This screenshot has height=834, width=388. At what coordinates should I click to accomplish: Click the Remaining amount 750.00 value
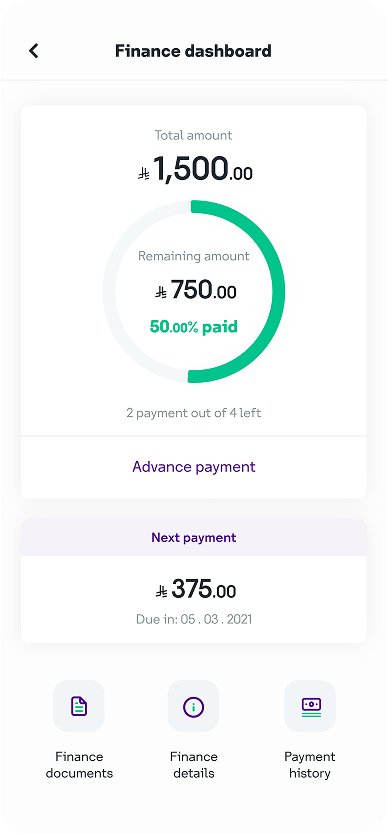tap(195, 291)
